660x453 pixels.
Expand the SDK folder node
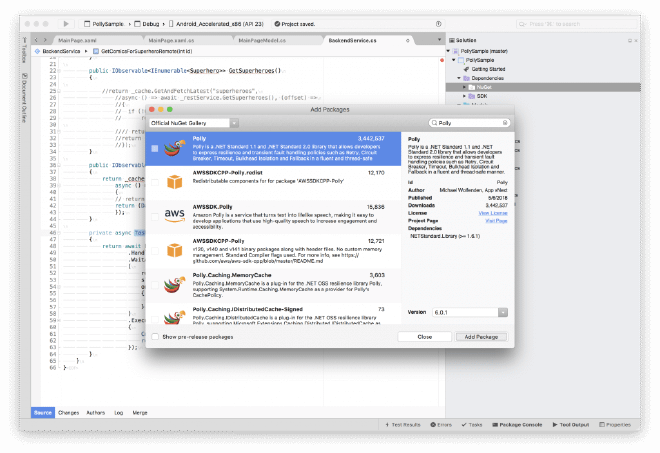tap(465, 96)
